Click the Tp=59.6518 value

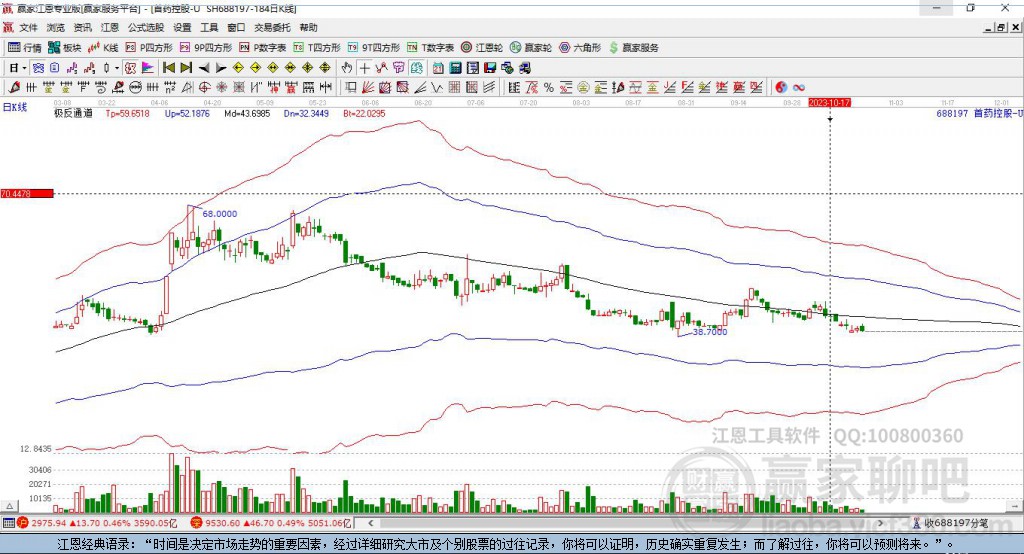127,113
